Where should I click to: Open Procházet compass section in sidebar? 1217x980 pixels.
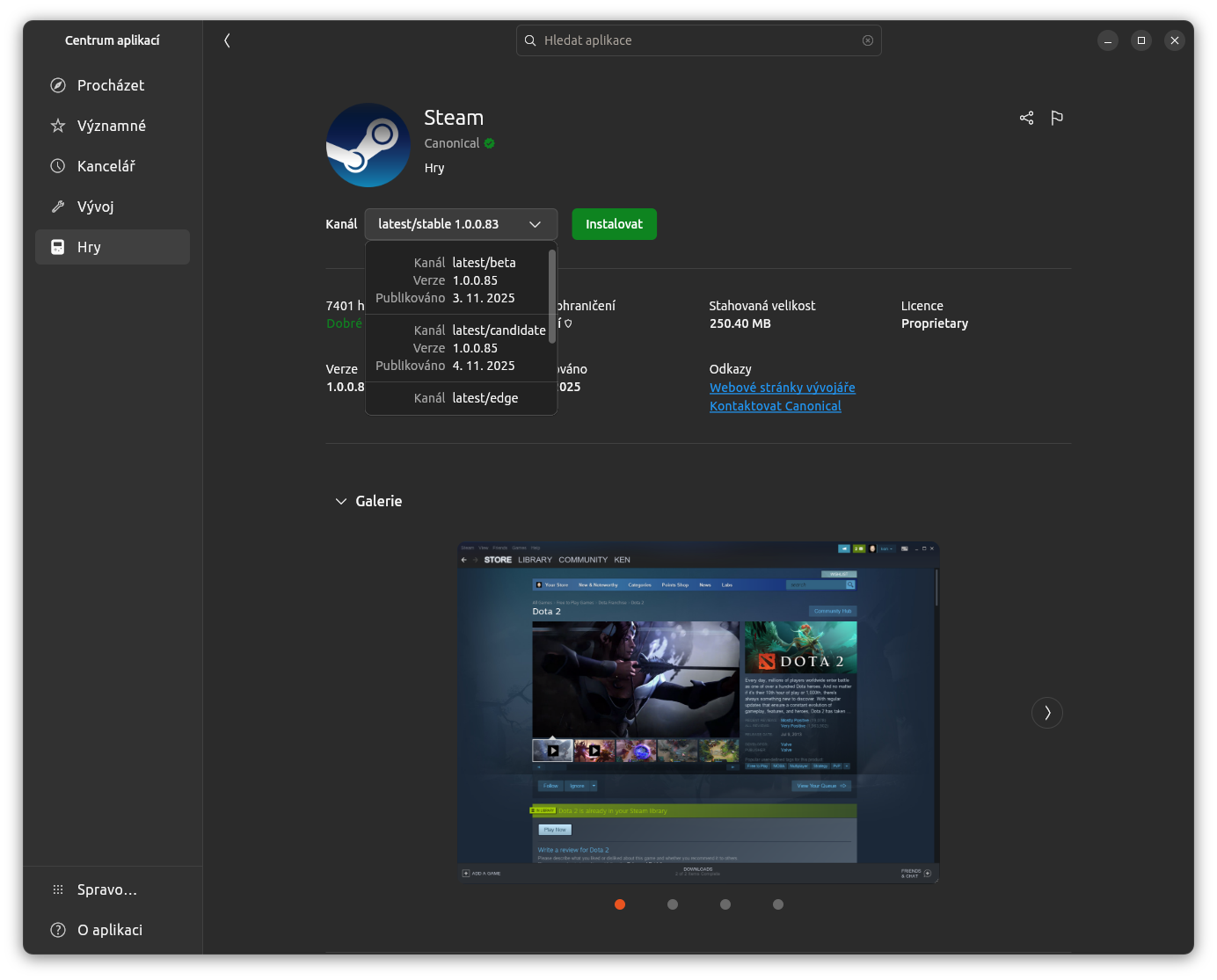pyautogui.click(x=112, y=85)
